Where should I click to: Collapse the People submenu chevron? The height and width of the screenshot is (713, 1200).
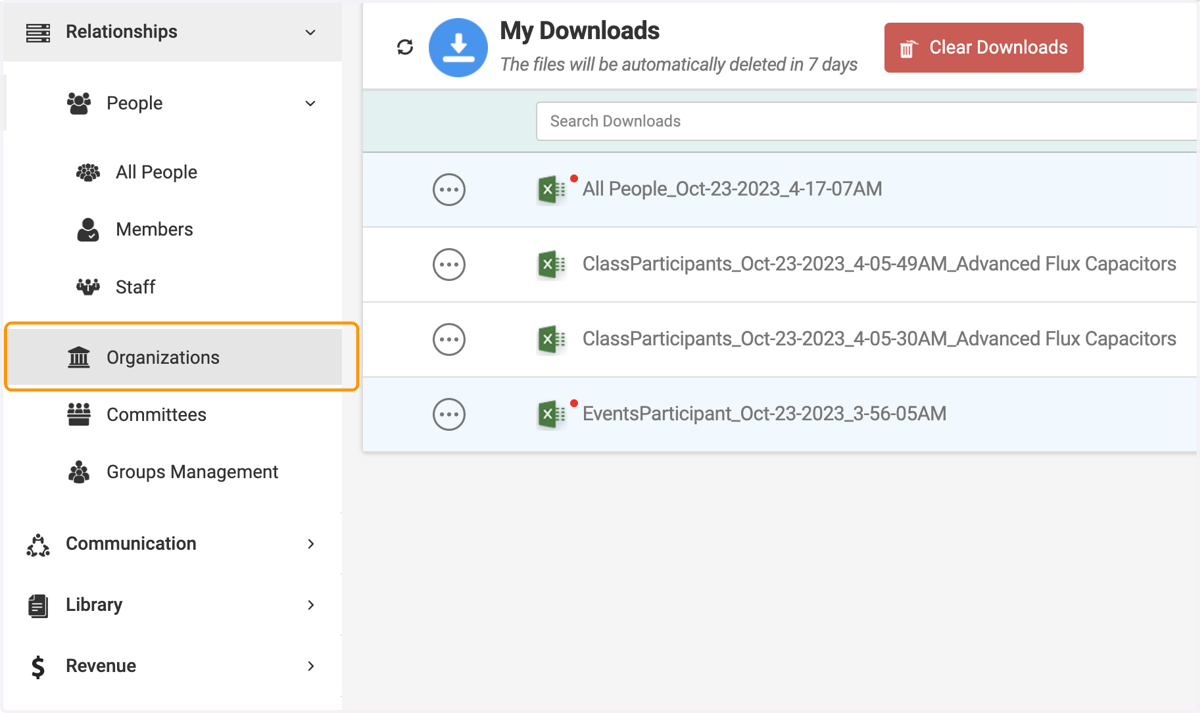(310, 103)
